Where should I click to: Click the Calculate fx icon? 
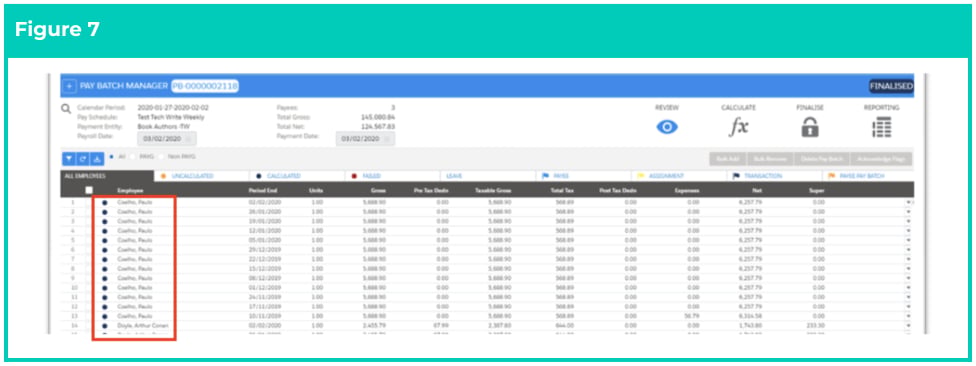pos(738,127)
